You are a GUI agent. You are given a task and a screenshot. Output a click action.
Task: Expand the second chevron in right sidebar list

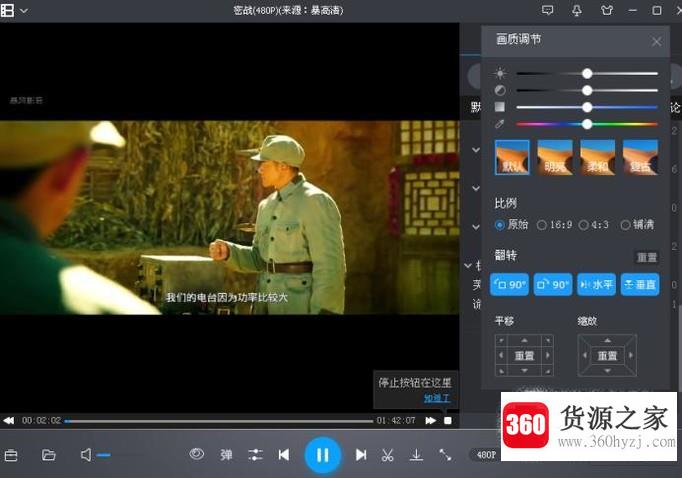(476, 188)
